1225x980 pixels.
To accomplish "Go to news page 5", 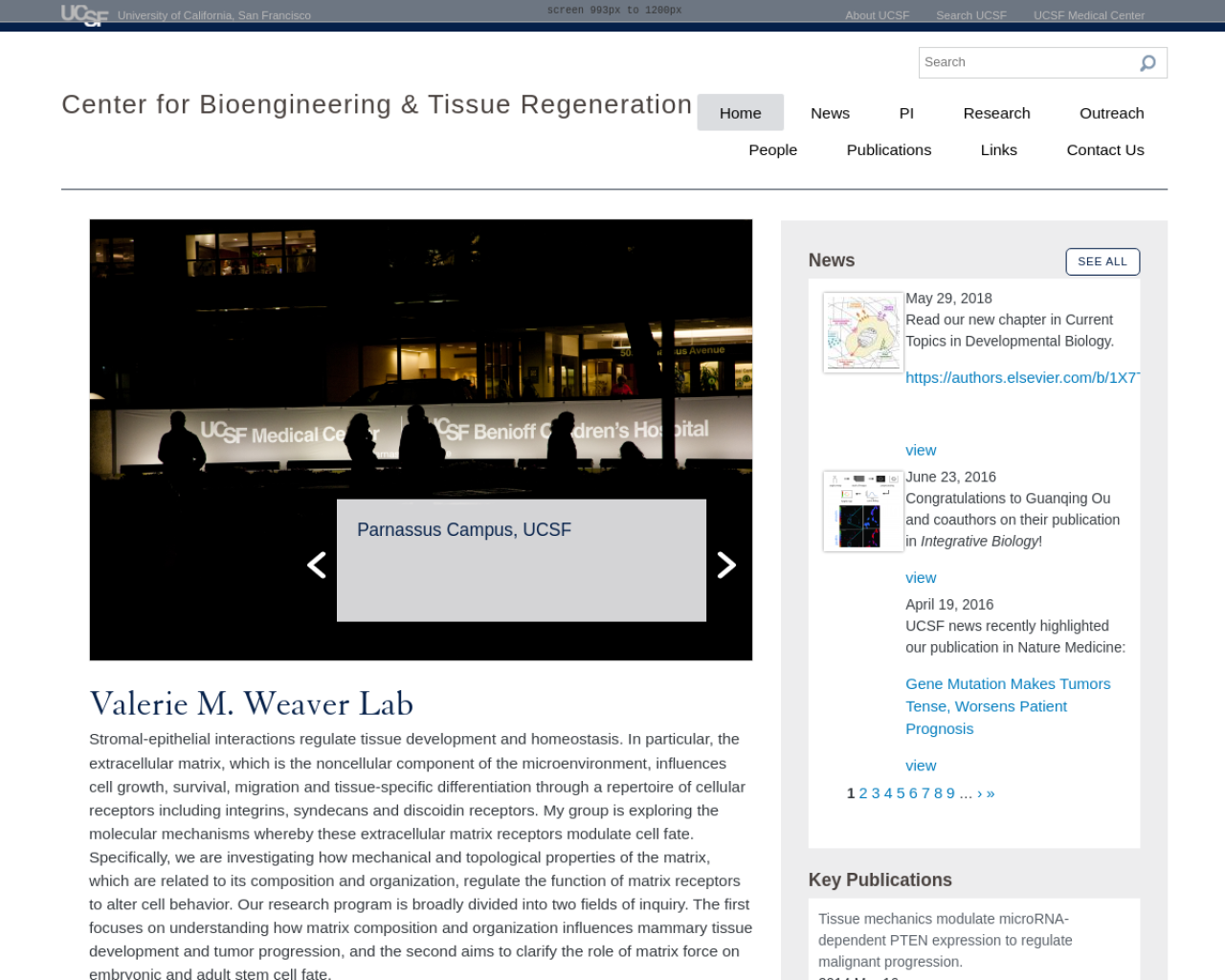I will [901, 793].
